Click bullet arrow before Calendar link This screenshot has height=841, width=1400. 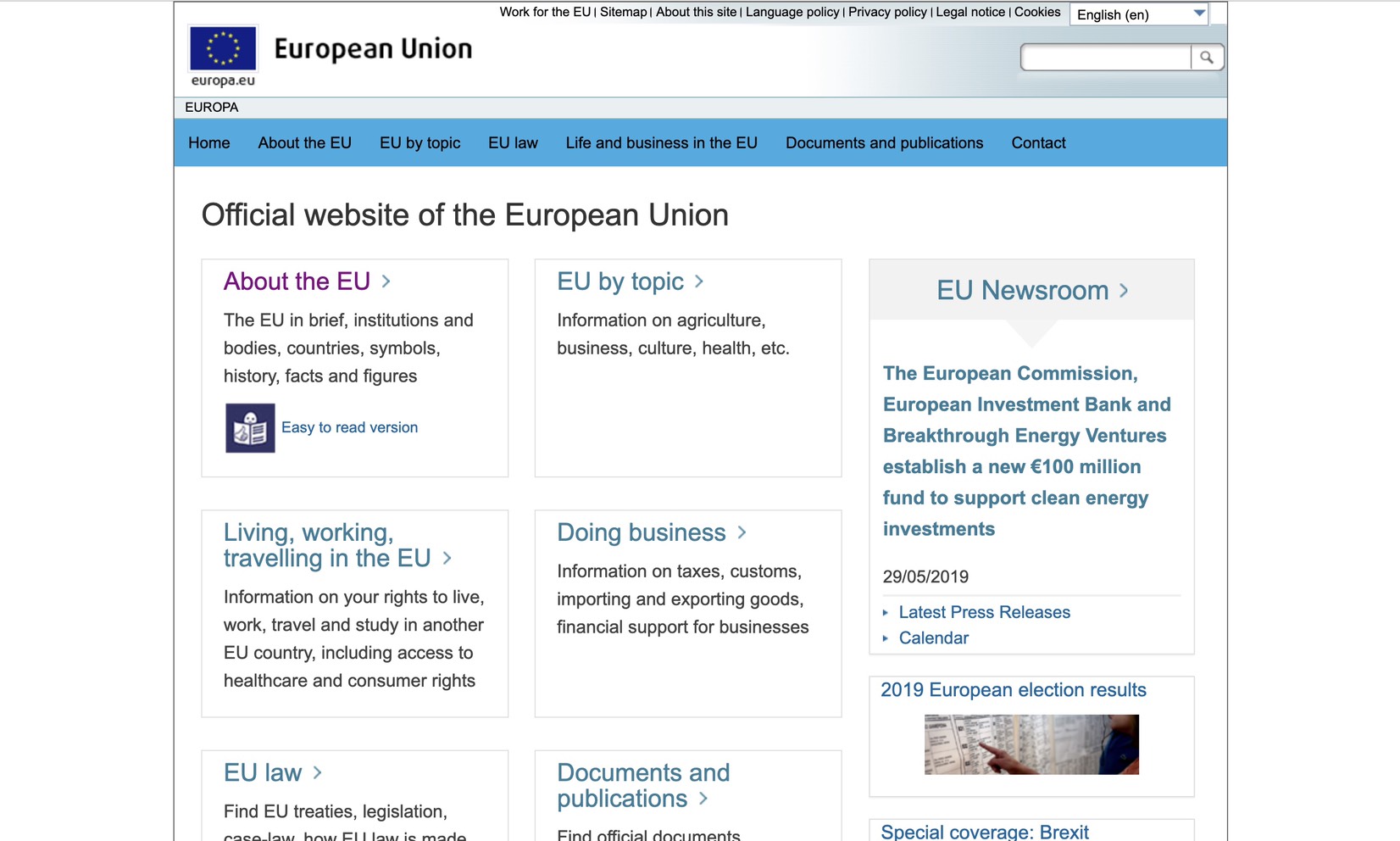tap(886, 638)
